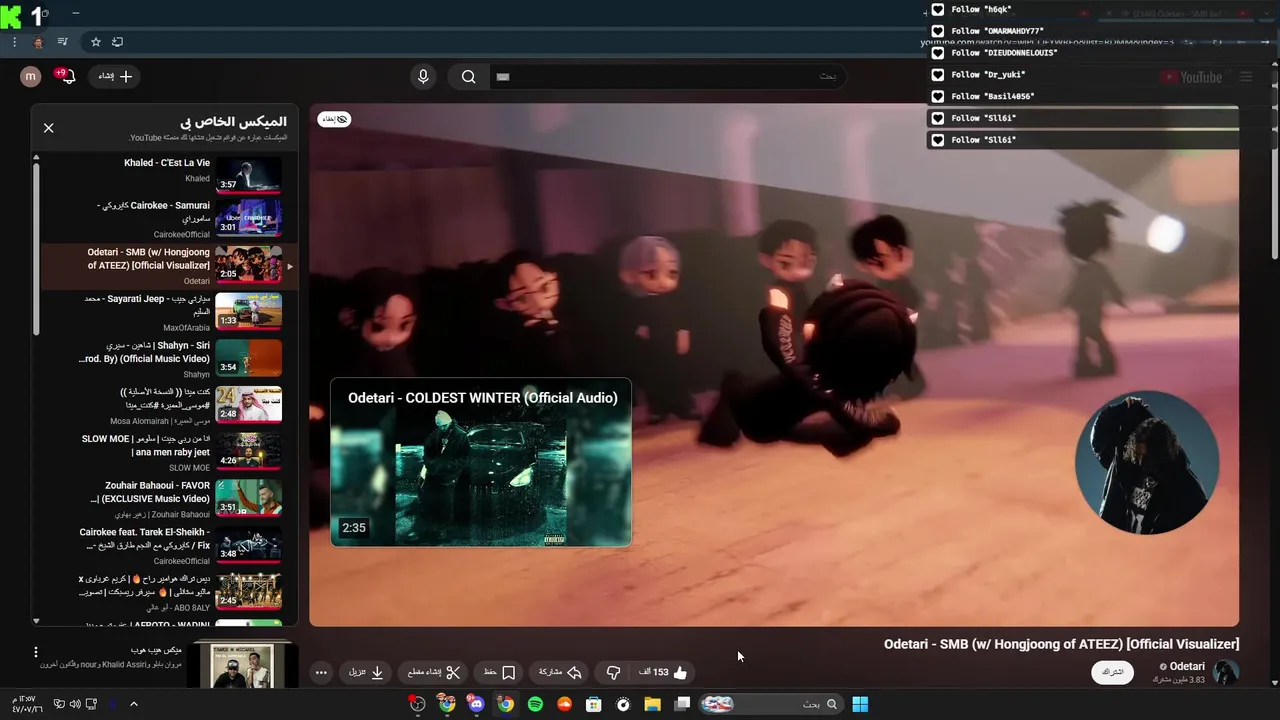This screenshot has height=720, width=1280.
Task: Open Task View on the taskbar
Action: (x=682, y=704)
